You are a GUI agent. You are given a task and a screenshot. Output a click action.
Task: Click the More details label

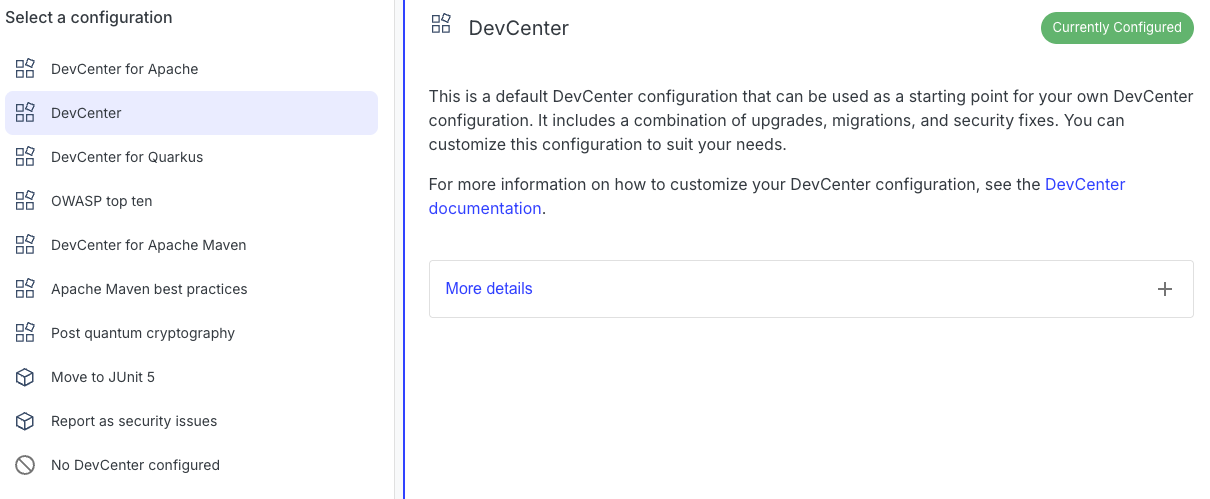pyautogui.click(x=489, y=289)
